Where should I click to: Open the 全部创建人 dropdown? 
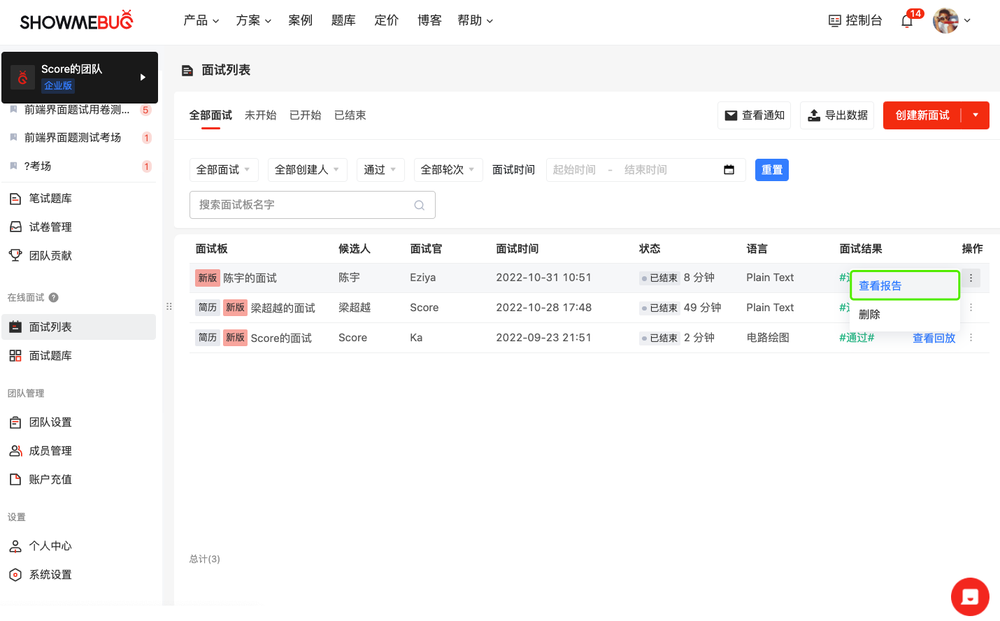(x=306, y=169)
